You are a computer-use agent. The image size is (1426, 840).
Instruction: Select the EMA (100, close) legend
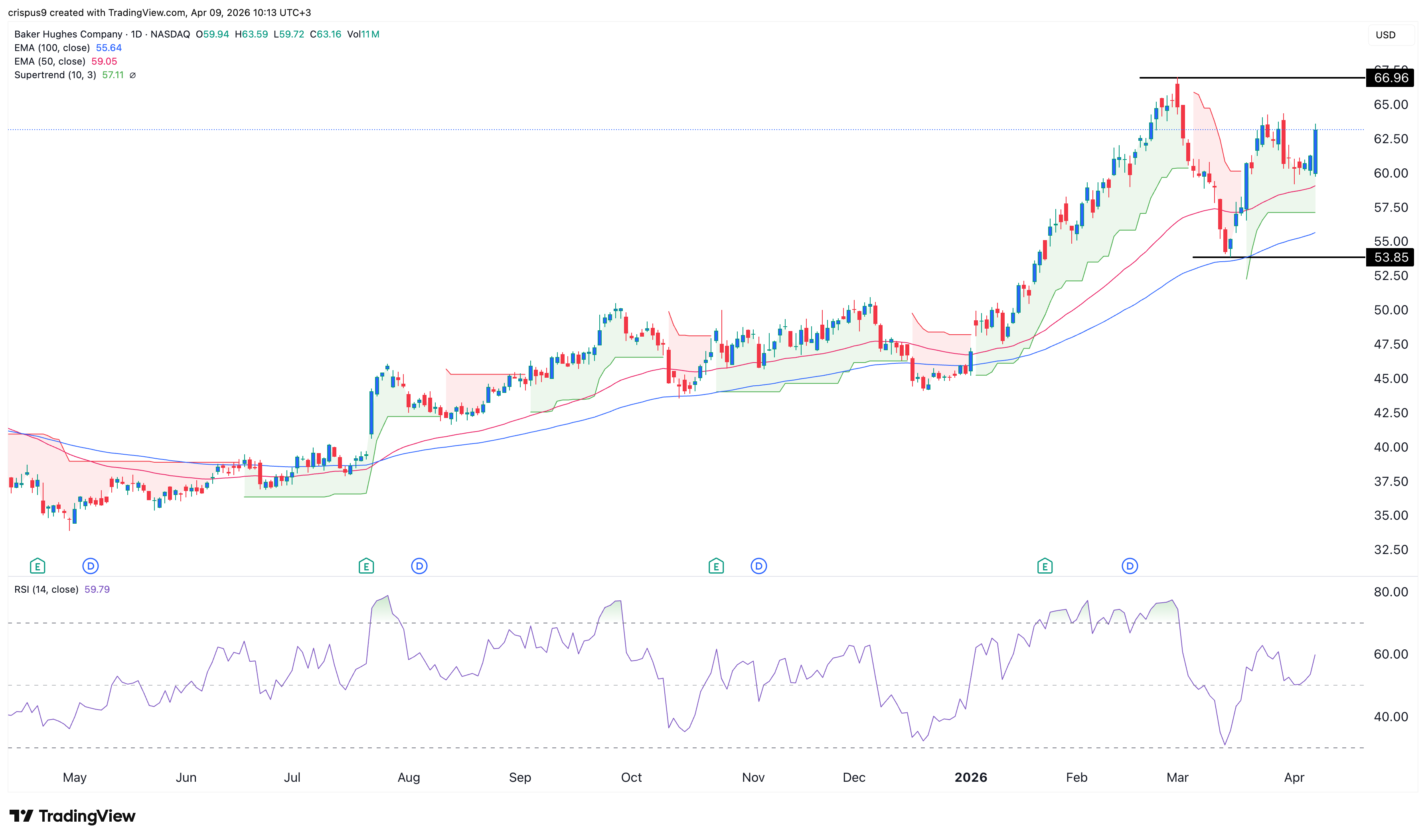pyautogui.click(x=52, y=48)
